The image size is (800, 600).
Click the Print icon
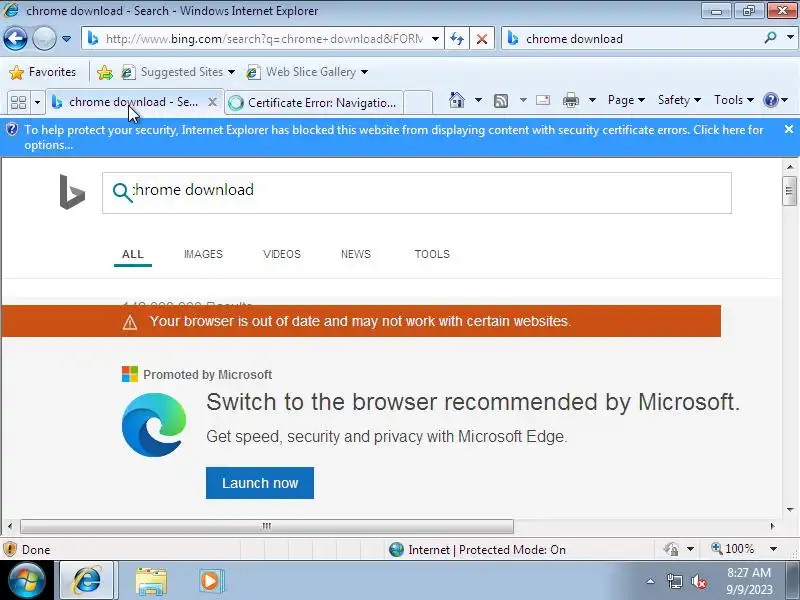coord(570,101)
